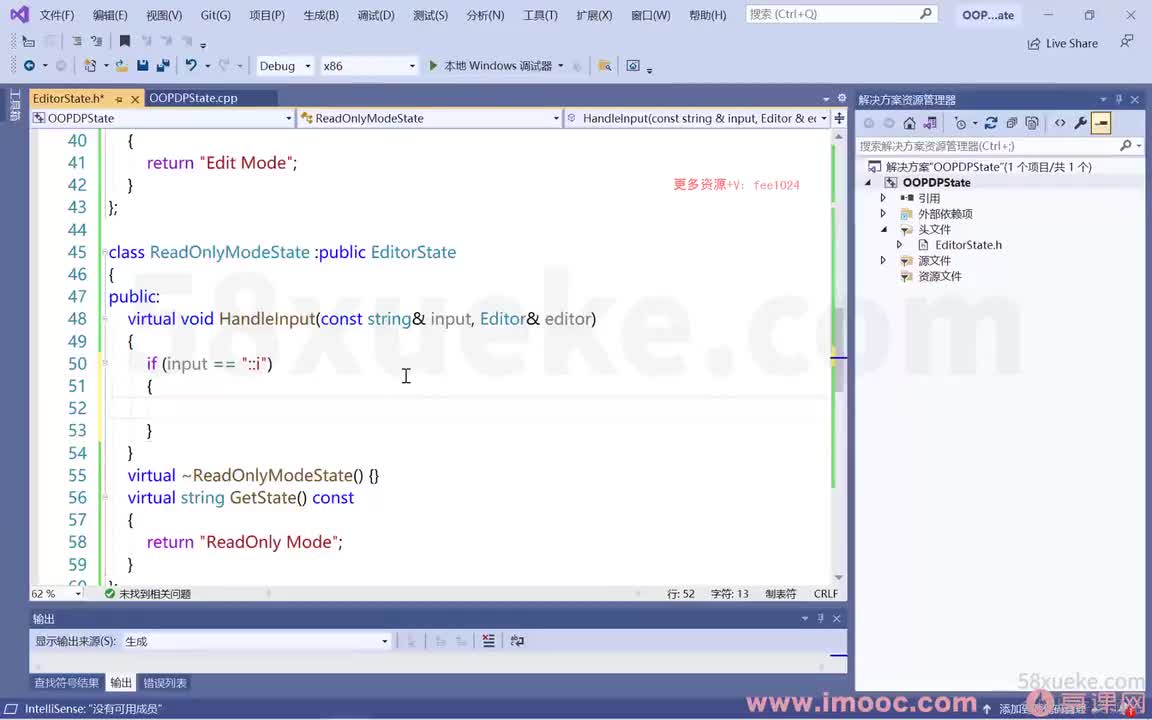Expand the 外部依赖项 node
The height and width of the screenshot is (720, 1152).
coord(883,214)
